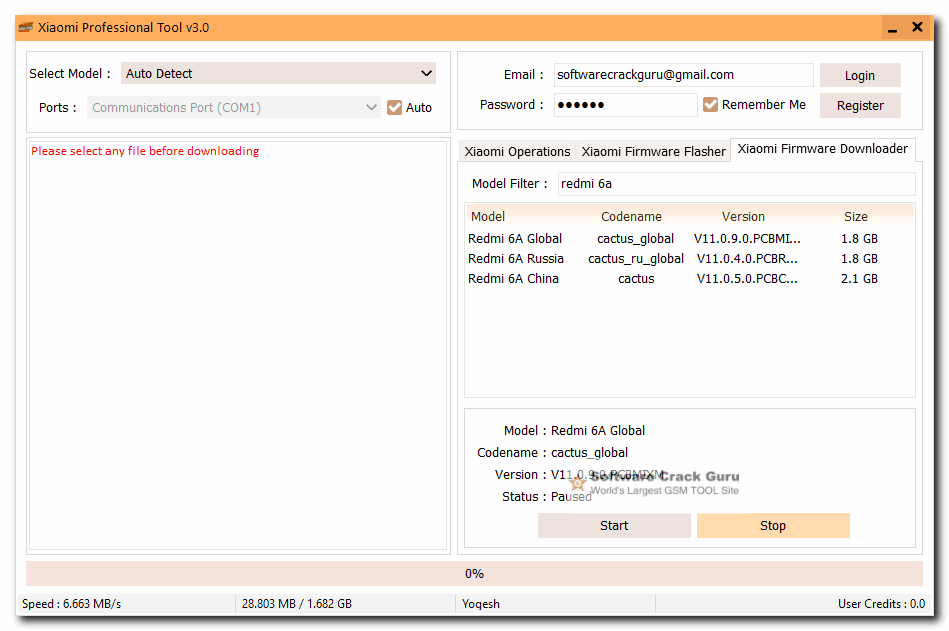Screen dimensions: 949x631
Task: Click the Speed 6.663 MB/s status entry
Action: pyautogui.click(x=71, y=604)
